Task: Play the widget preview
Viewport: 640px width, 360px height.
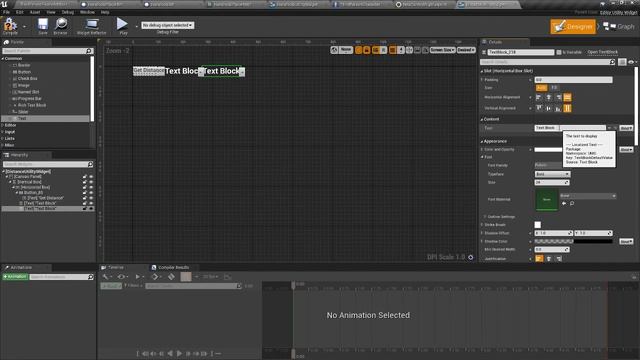Action: pos(122,26)
